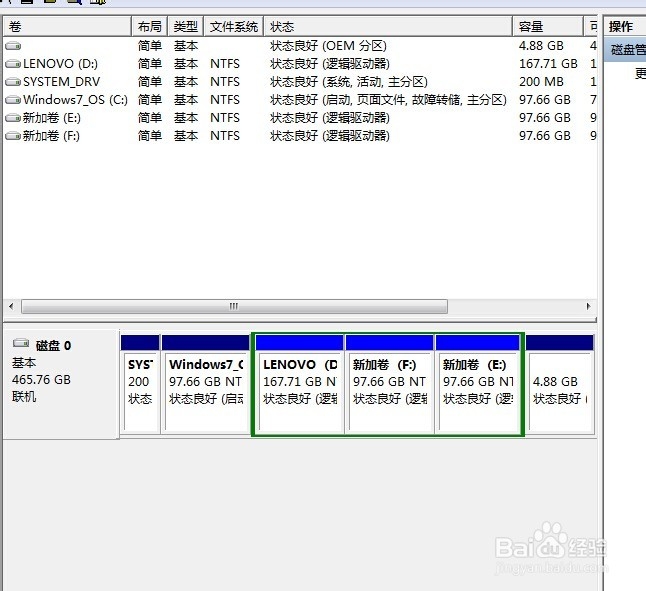This screenshot has height=591, width=646.
Task: Click the scroll-right arrow of the volume list
Action: [588, 306]
